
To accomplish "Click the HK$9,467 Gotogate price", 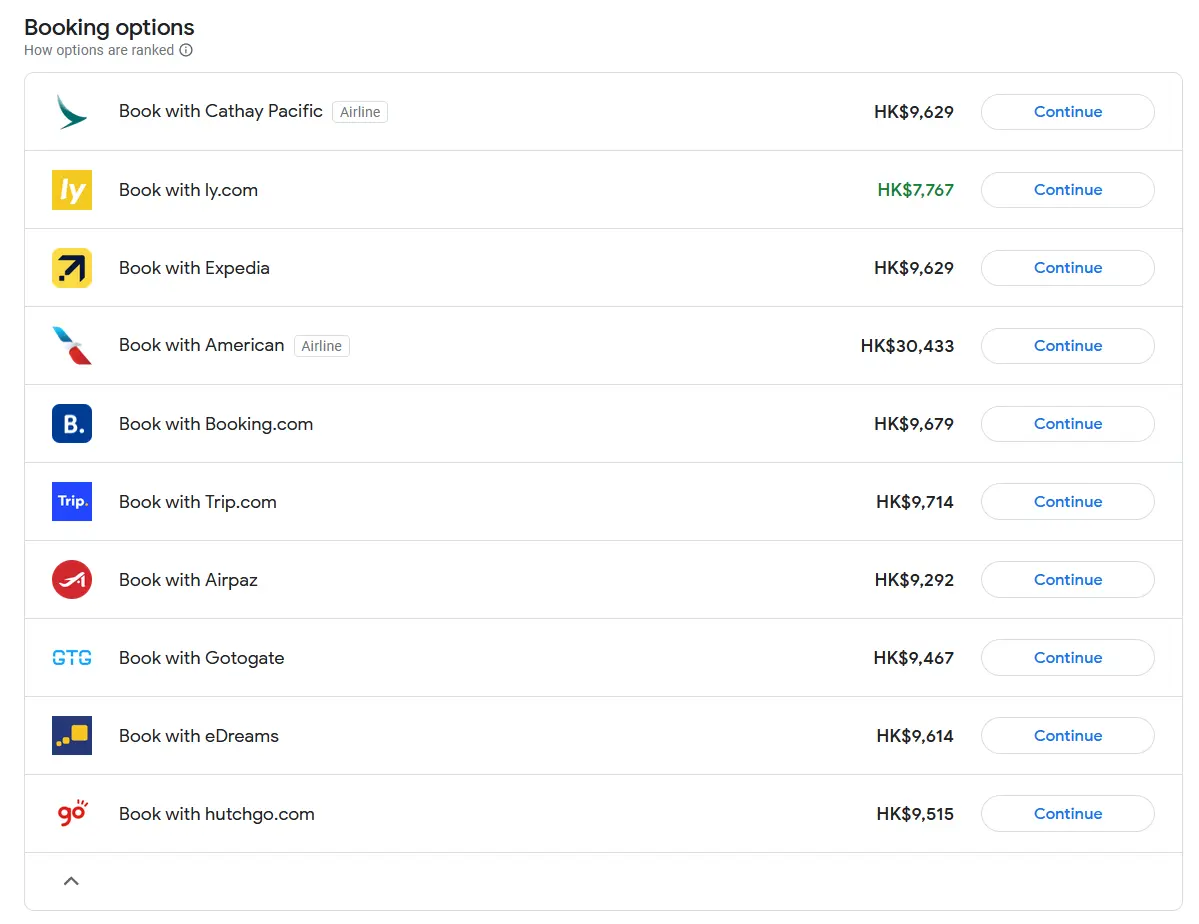I will 914,658.
